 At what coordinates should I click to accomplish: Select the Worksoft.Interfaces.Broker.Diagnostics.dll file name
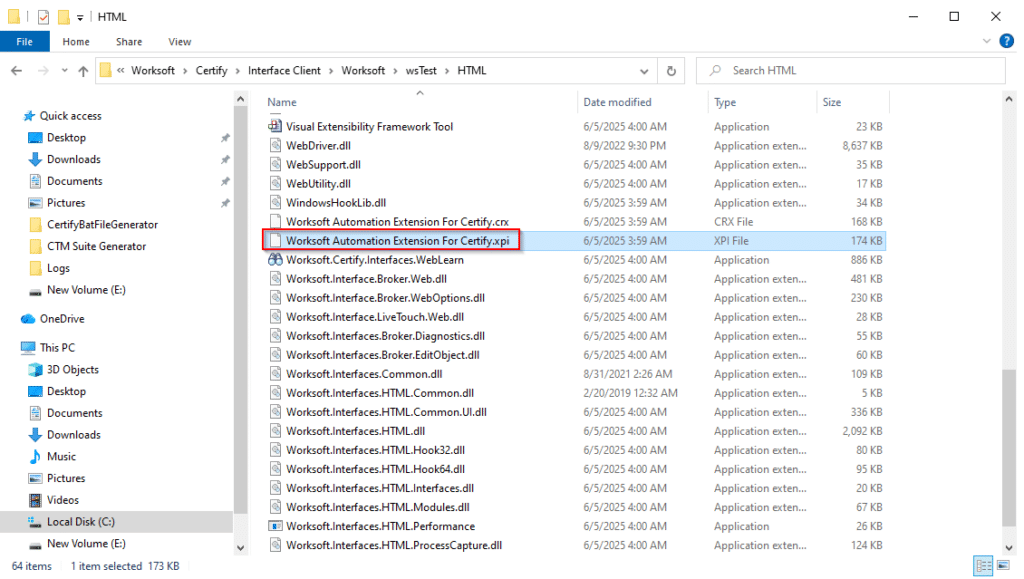385,336
